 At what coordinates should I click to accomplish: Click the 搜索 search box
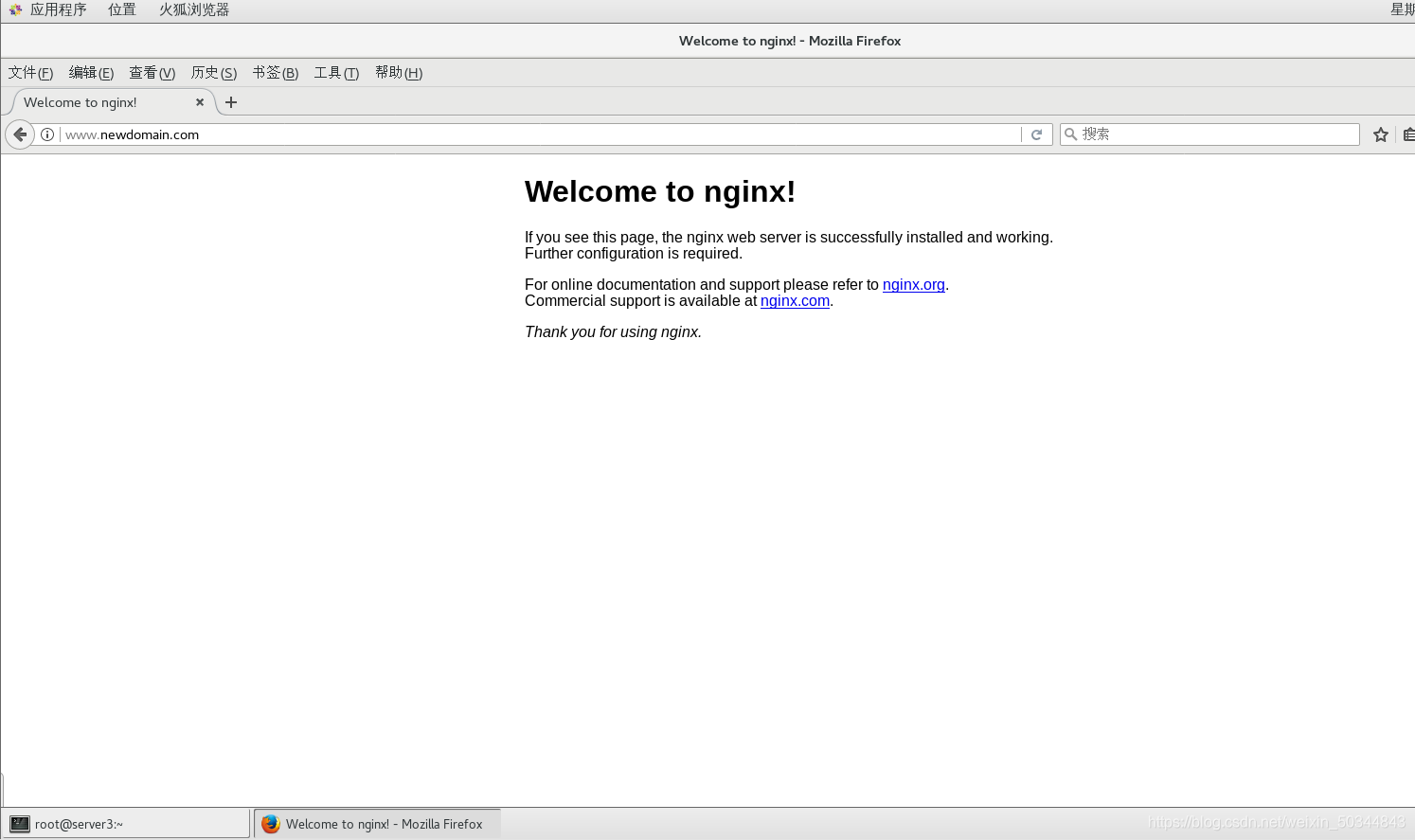point(1209,134)
